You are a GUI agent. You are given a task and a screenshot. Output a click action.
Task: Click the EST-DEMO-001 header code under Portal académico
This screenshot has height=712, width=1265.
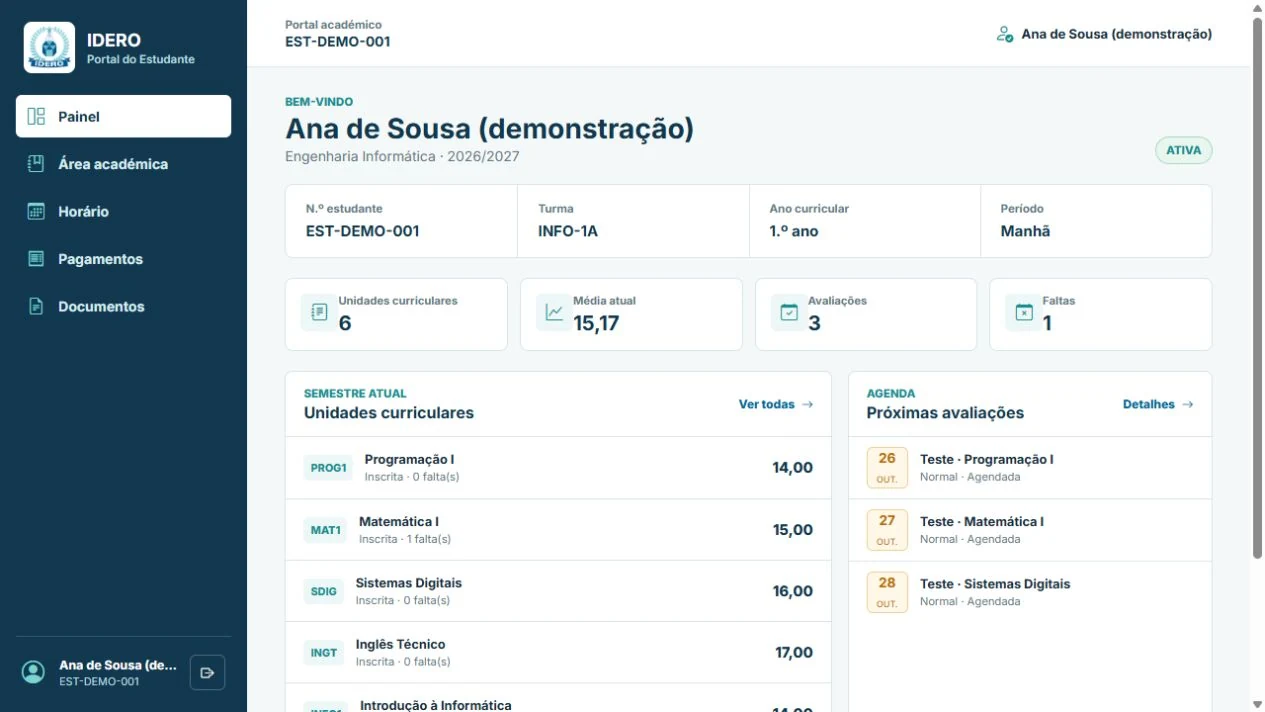pyautogui.click(x=338, y=42)
